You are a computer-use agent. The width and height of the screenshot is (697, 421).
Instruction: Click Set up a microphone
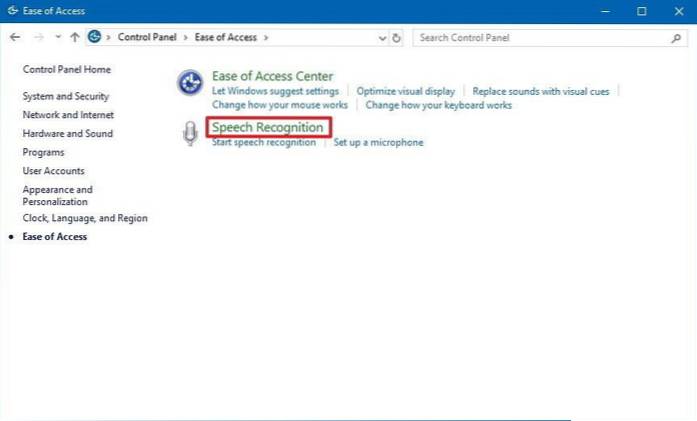[x=378, y=142]
